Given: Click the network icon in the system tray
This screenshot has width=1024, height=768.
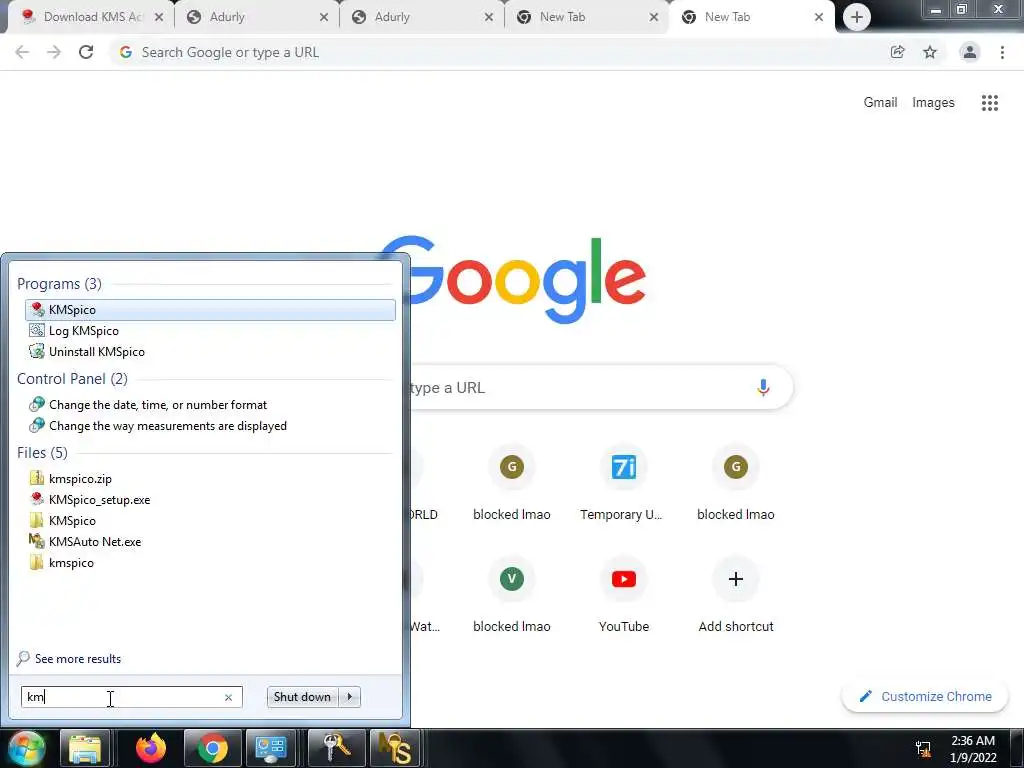Looking at the screenshot, I should pyautogui.click(x=923, y=748).
